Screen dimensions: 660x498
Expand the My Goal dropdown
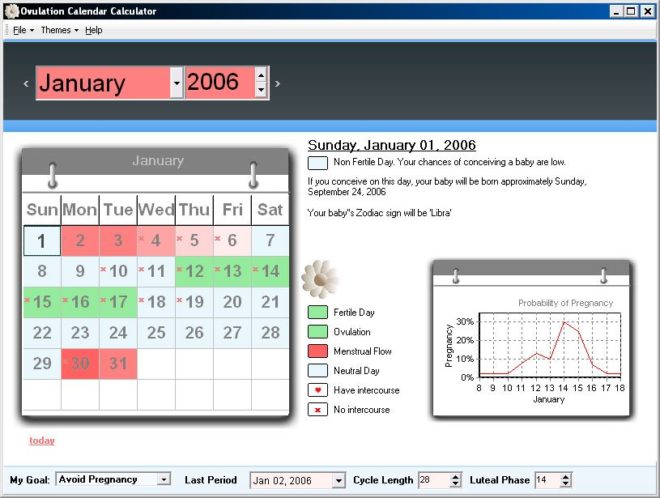click(164, 480)
